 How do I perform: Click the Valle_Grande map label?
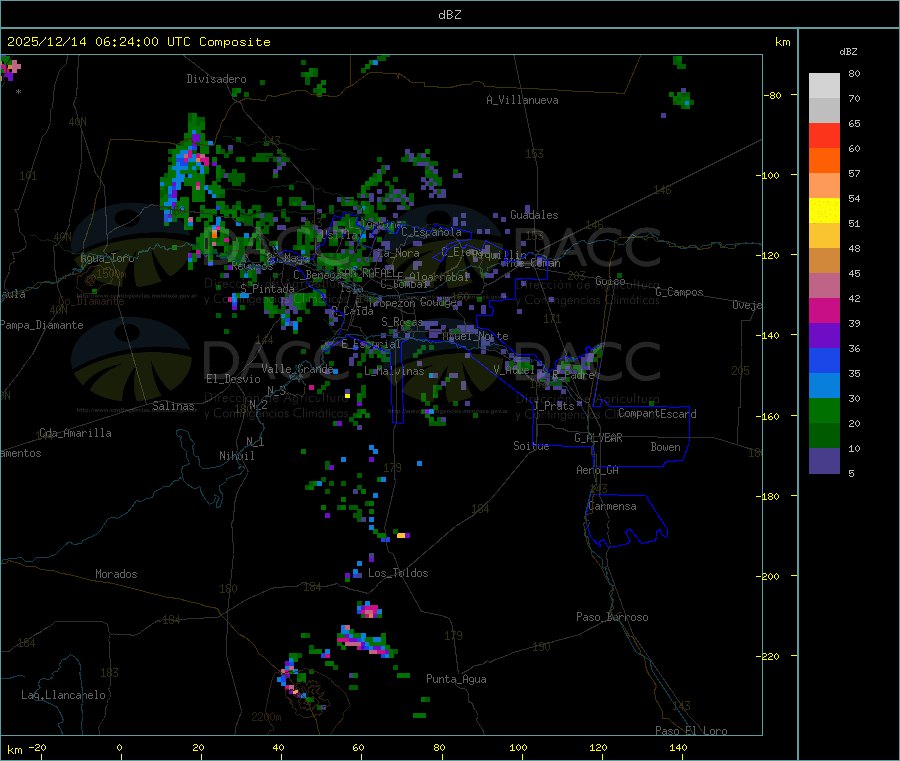(297, 369)
